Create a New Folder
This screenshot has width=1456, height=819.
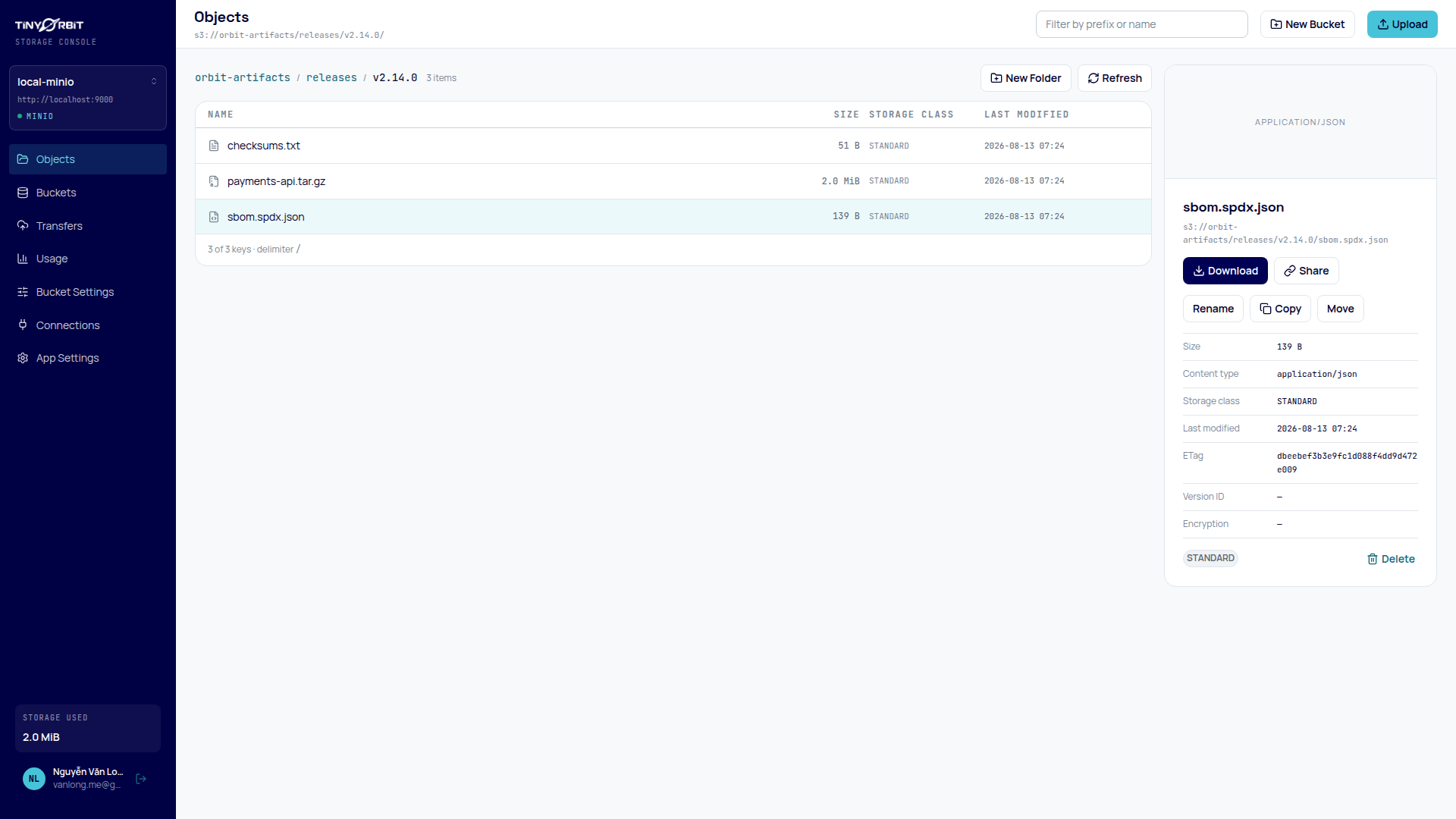[x=1026, y=78]
